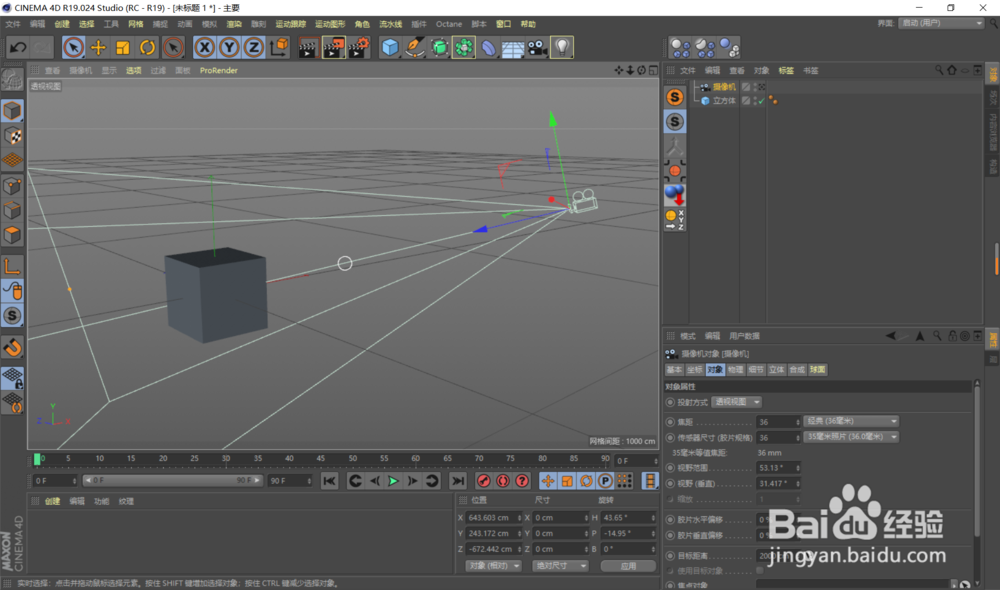The width and height of the screenshot is (1000, 590).
Task: Click rotation H field 43.65°
Action: 628,518
